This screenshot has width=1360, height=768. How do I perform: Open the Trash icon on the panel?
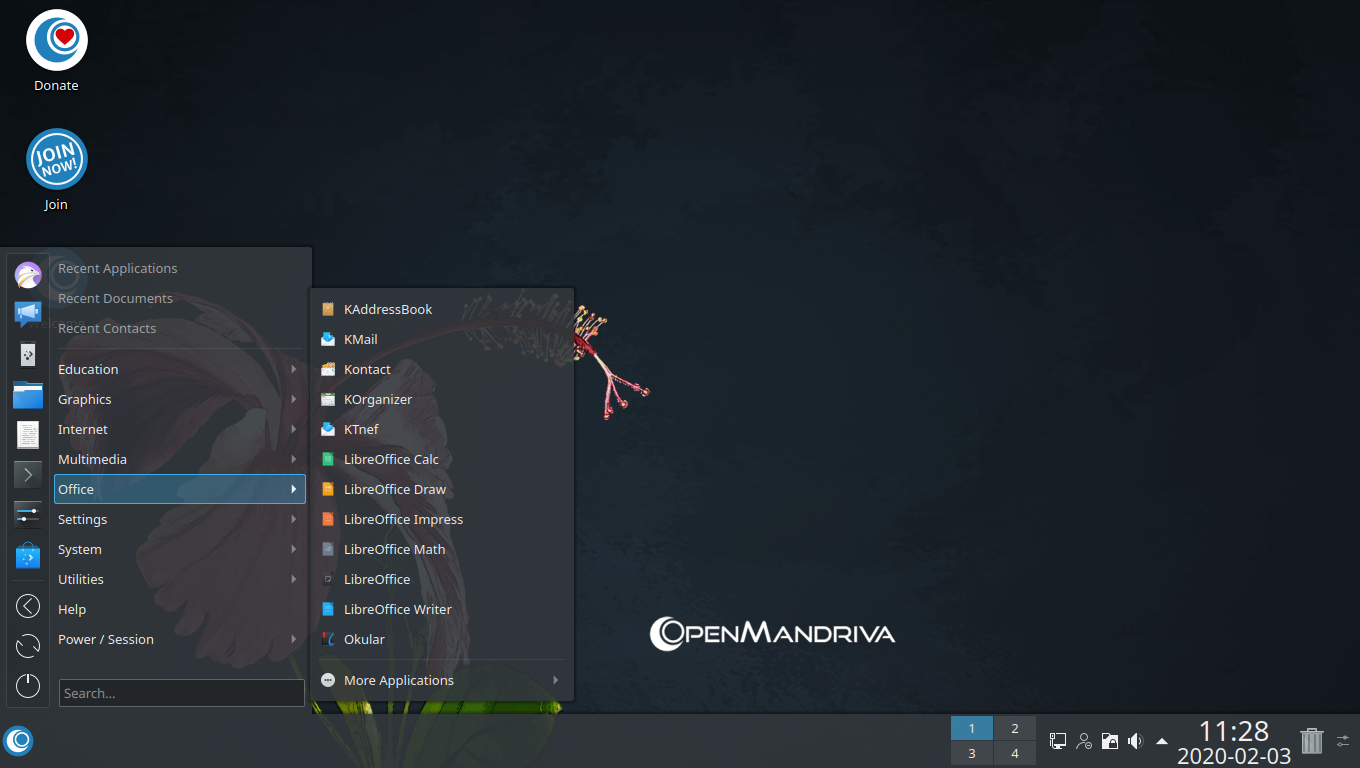pos(1312,740)
